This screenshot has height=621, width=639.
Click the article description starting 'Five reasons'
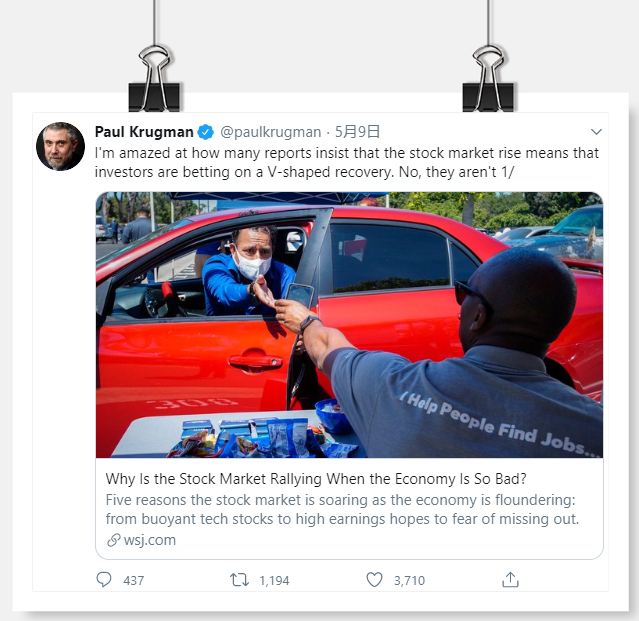pyautogui.click(x=342, y=509)
